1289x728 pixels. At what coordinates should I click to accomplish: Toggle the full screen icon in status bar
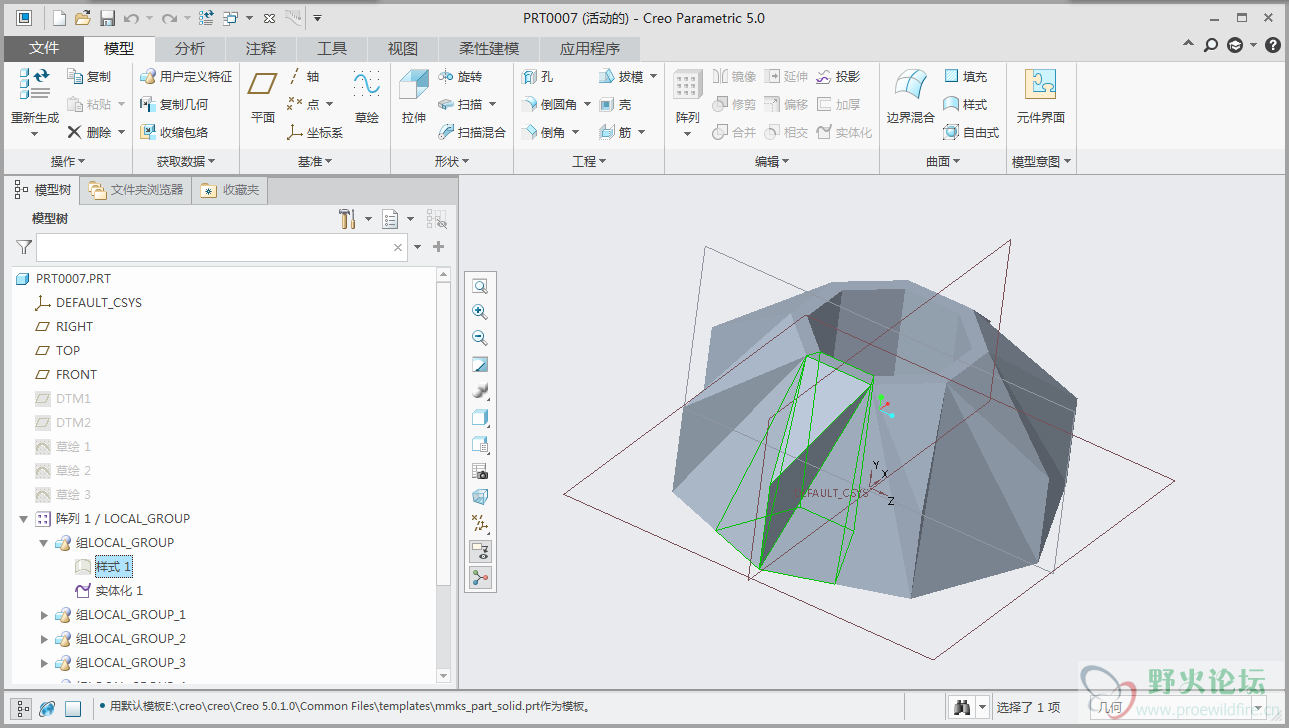click(x=72, y=709)
